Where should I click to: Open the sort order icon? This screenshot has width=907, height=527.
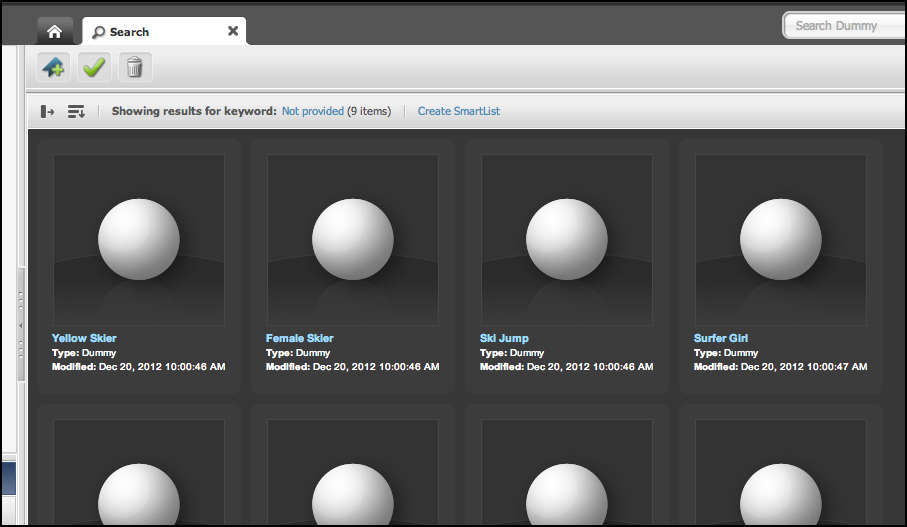click(x=76, y=111)
